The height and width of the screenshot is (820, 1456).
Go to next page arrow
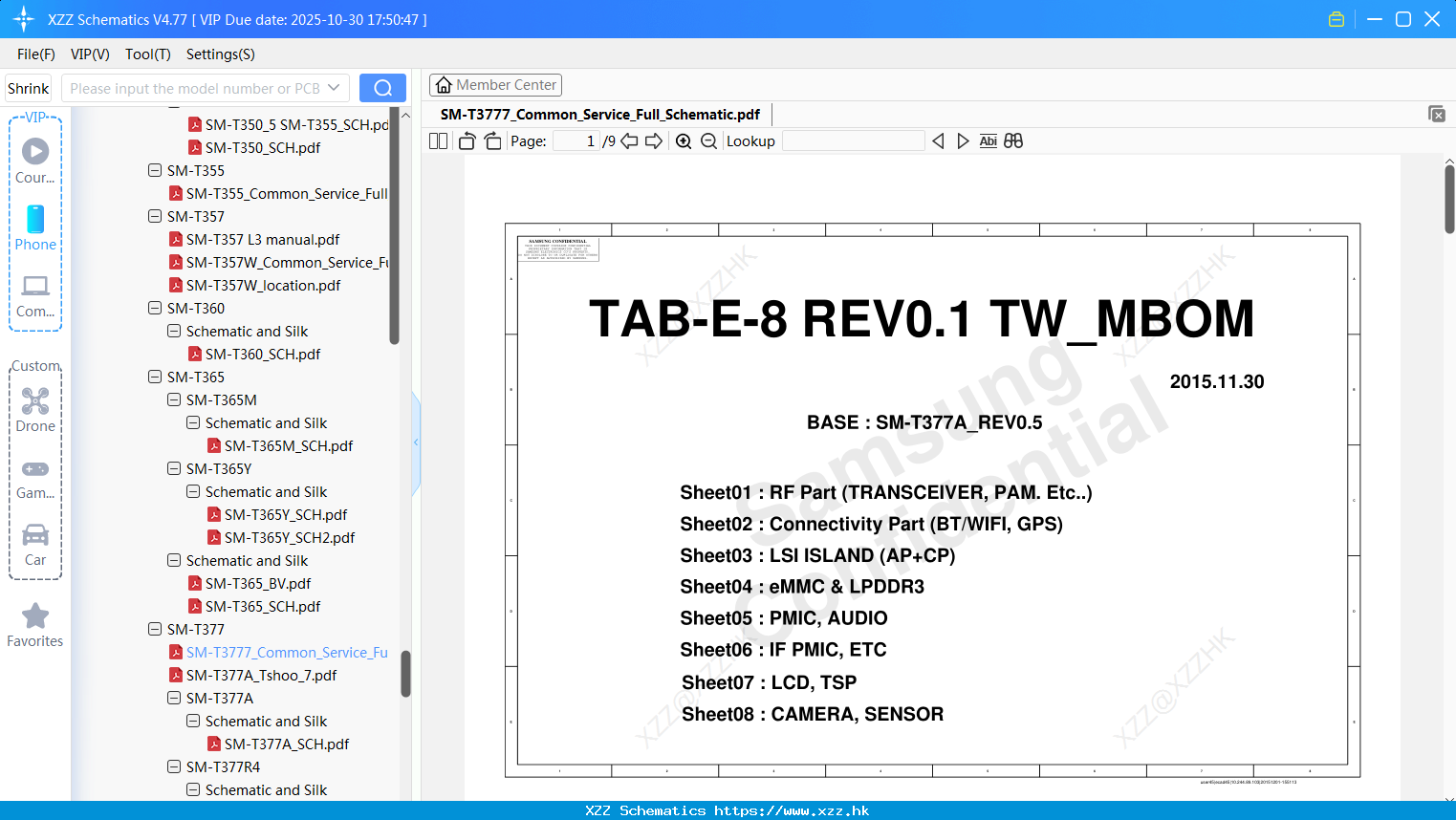(x=654, y=140)
